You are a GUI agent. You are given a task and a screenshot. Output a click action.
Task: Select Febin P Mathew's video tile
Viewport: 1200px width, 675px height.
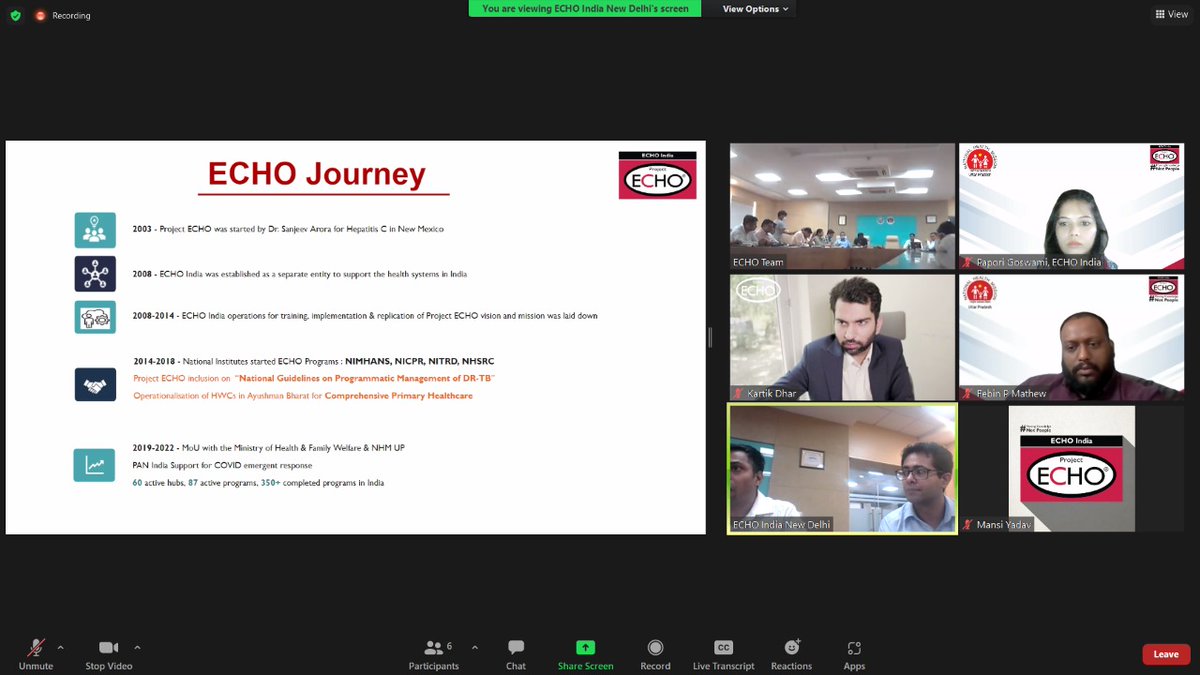point(1071,338)
